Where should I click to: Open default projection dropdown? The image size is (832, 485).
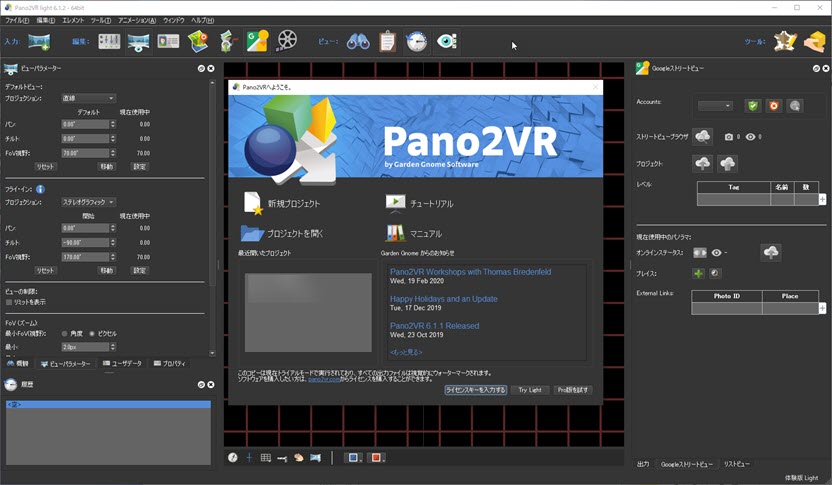pos(88,98)
